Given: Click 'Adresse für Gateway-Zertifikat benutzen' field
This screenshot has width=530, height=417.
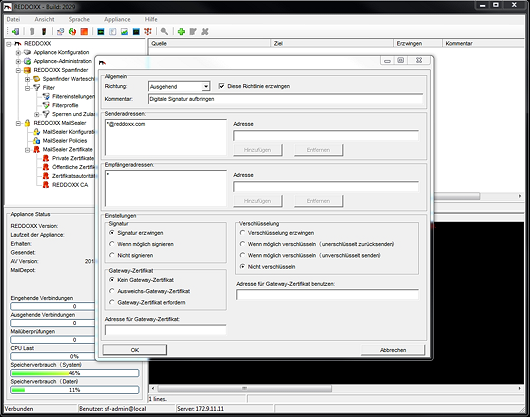Looking at the screenshot, I should point(327,294).
